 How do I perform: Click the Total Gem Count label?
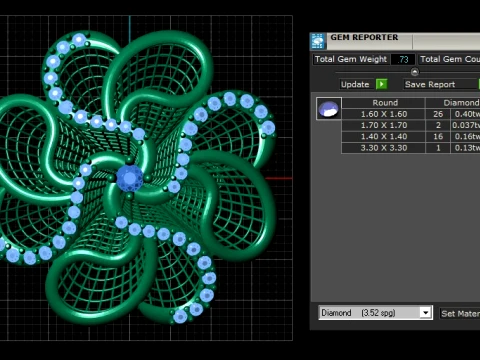coord(449,59)
